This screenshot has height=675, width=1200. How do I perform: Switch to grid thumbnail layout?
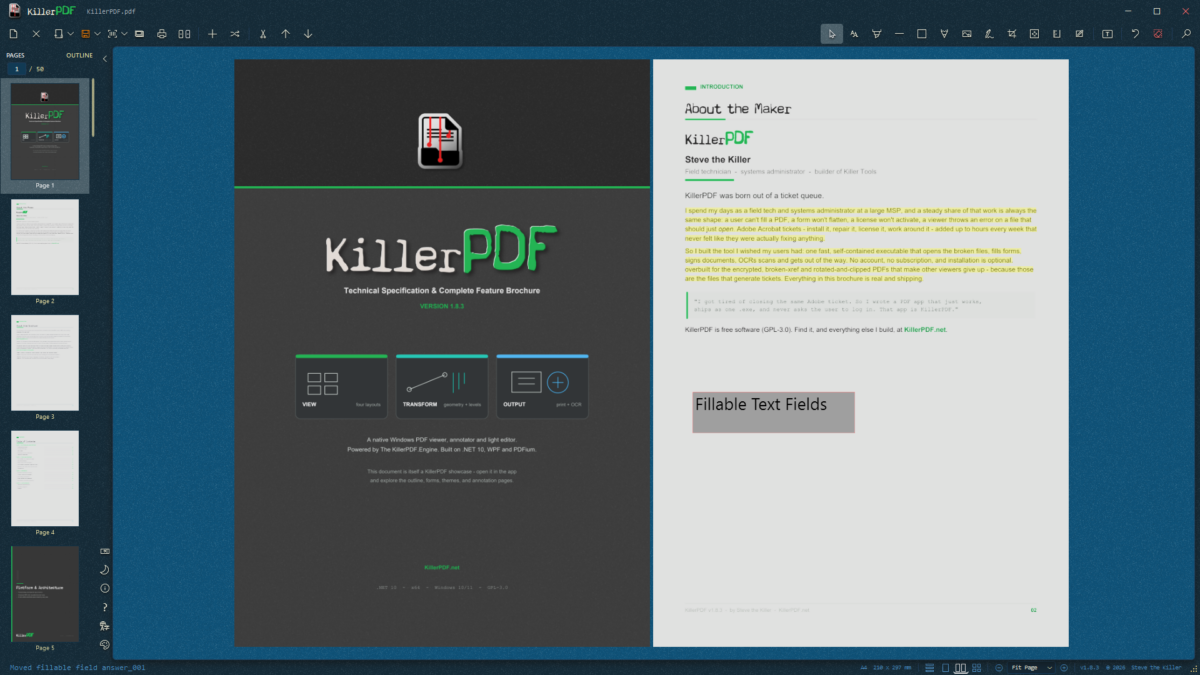click(977, 667)
